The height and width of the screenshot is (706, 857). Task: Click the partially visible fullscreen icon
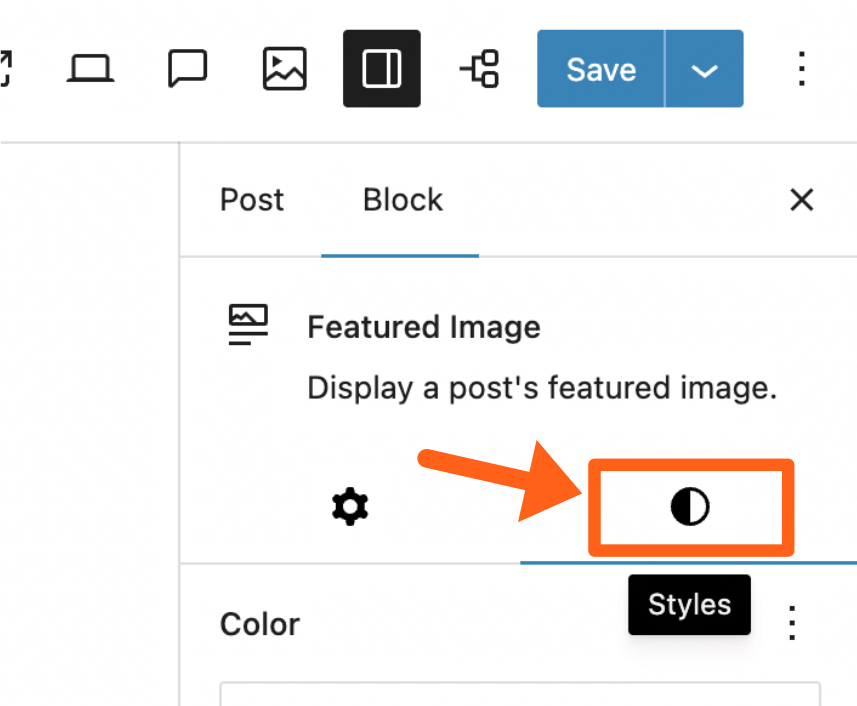click(5, 69)
